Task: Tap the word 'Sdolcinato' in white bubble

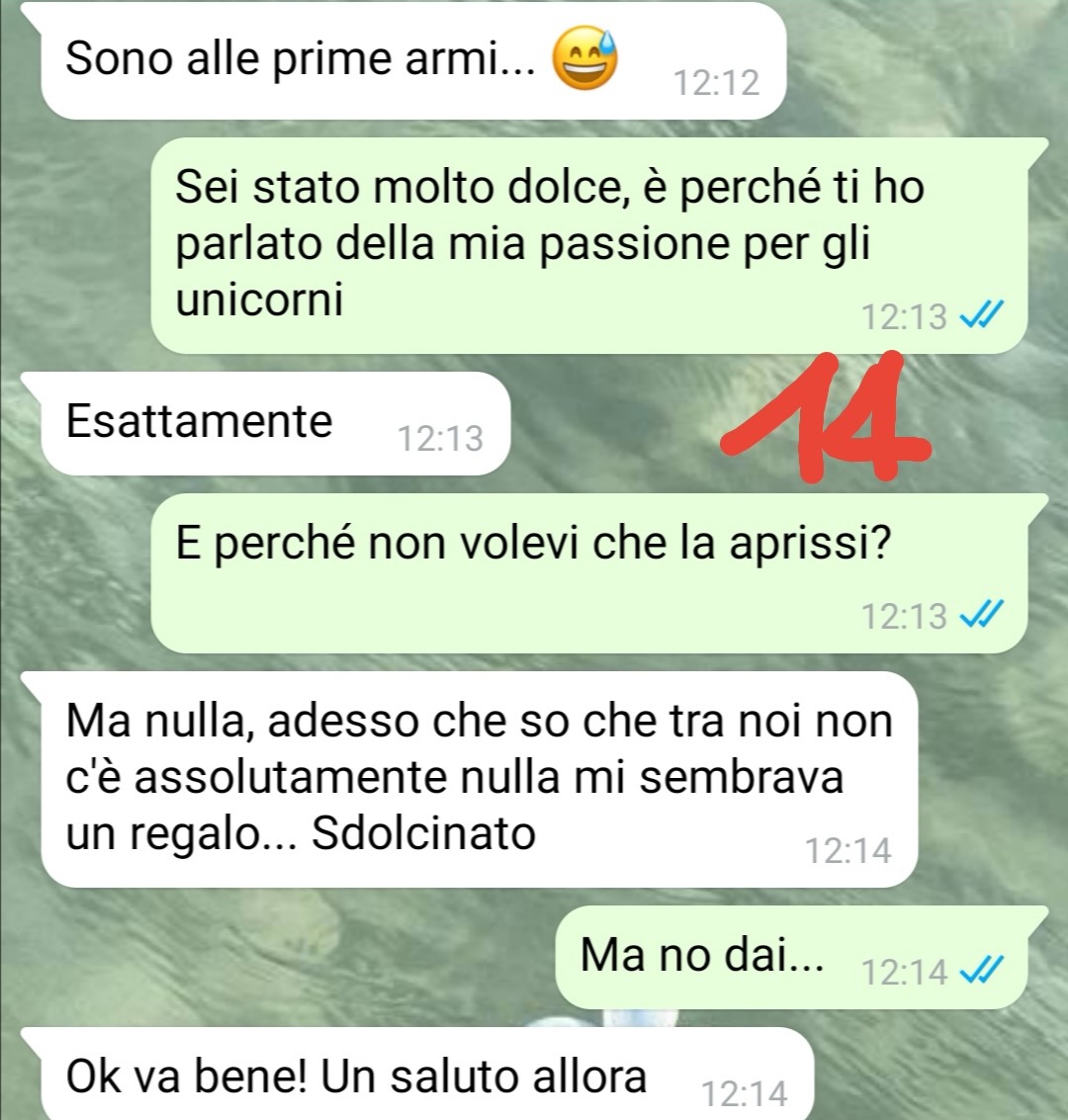Action: click(423, 833)
